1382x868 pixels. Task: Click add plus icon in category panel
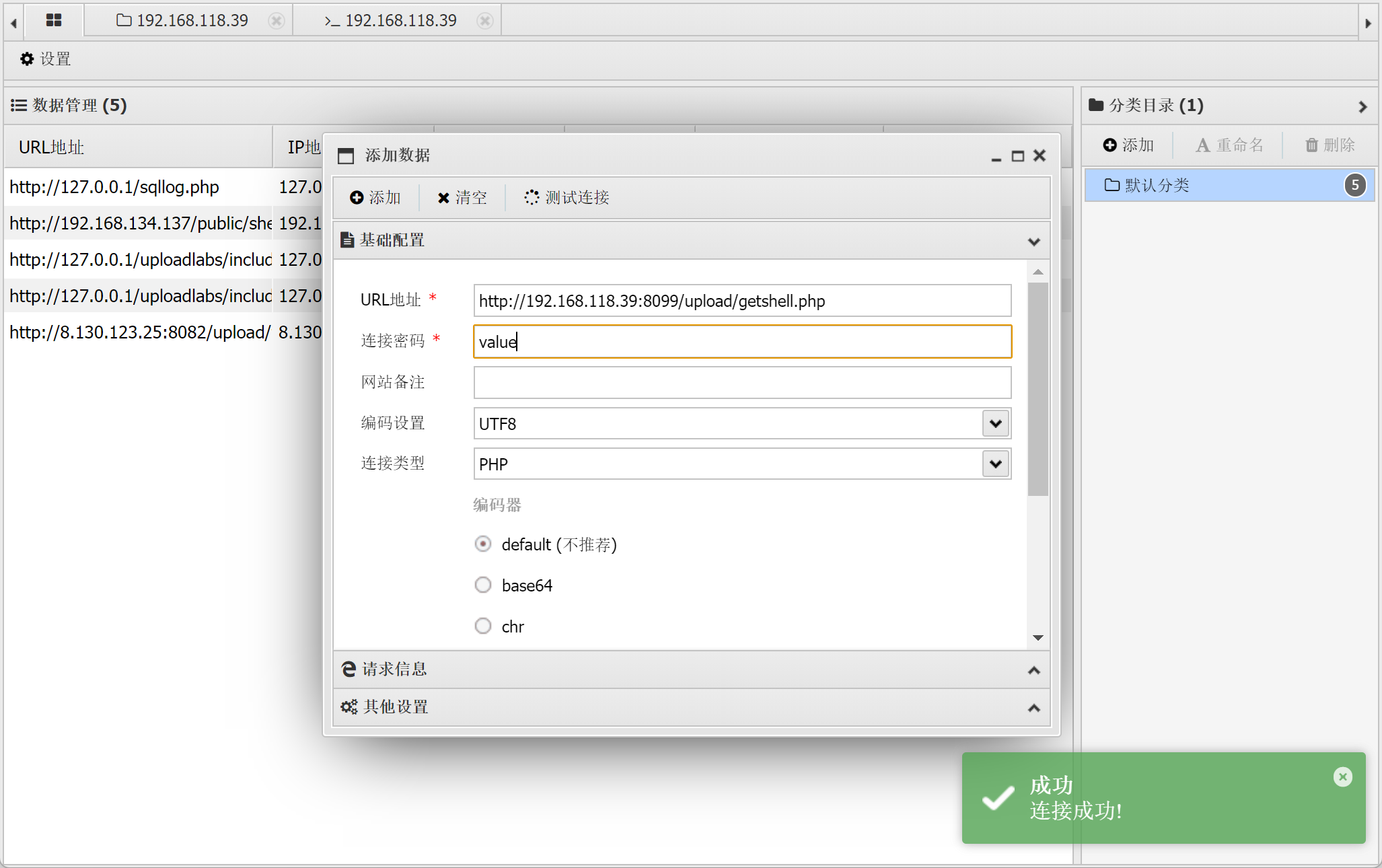pos(1110,145)
